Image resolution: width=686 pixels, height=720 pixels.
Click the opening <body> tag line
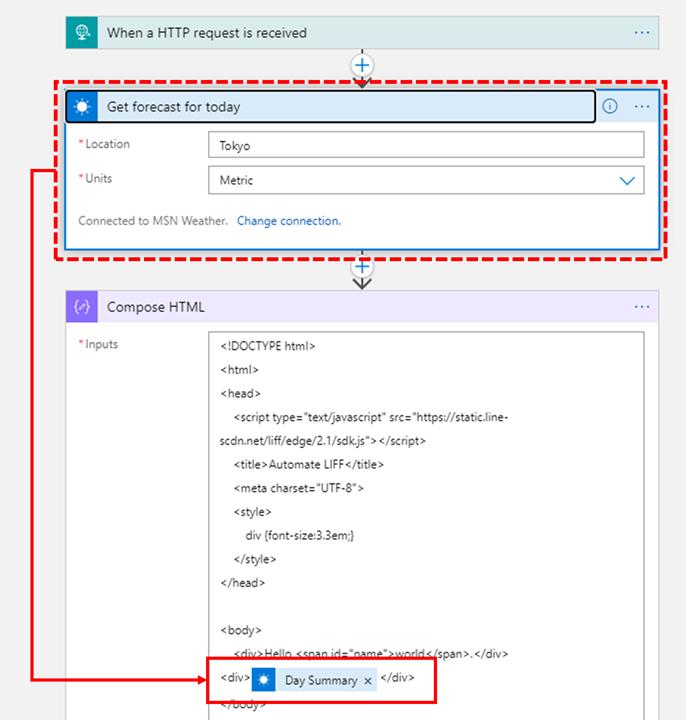tap(241, 630)
